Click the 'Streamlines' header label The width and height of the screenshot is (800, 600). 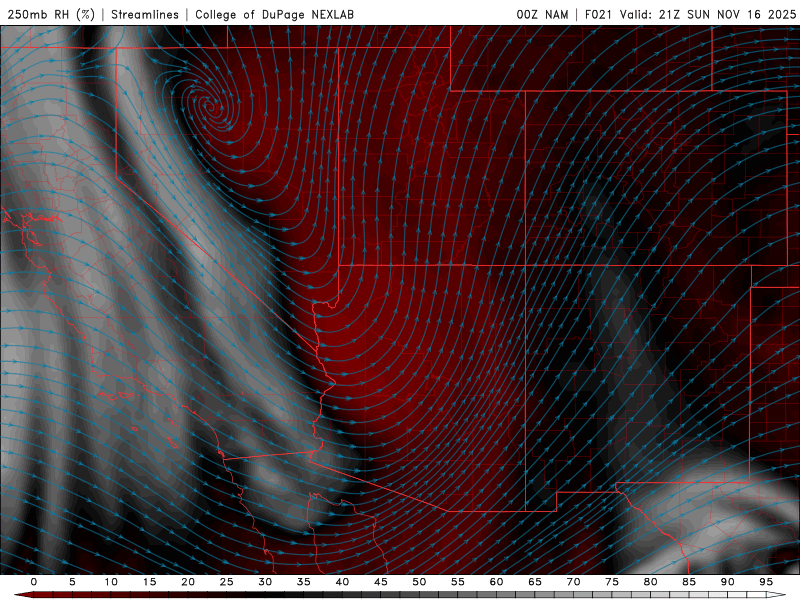tap(145, 14)
